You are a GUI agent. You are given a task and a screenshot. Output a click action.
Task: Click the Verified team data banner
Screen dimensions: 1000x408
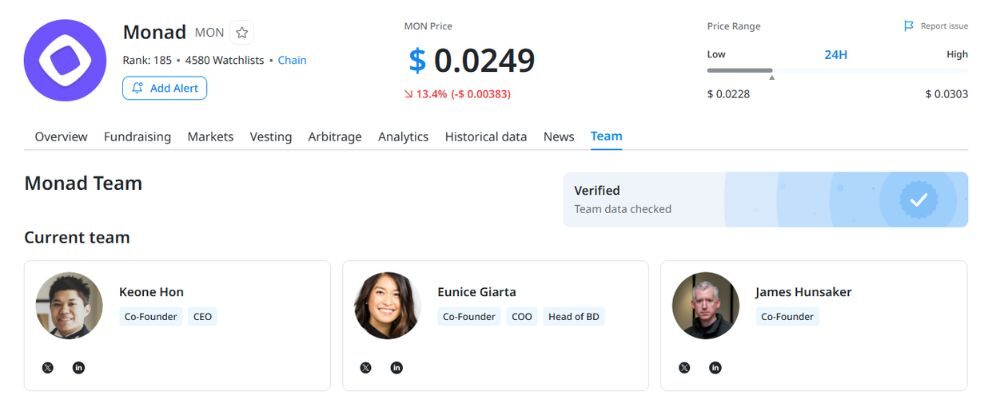[765, 199]
